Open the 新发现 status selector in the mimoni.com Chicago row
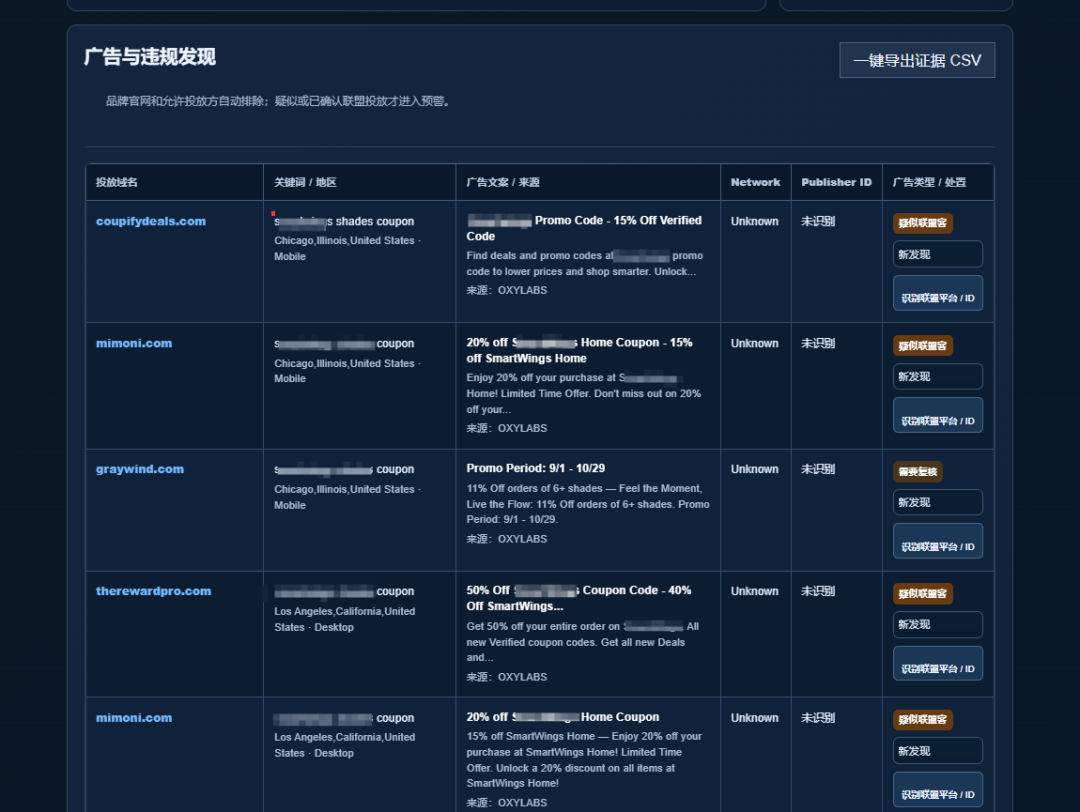1080x812 pixels. tap(937, 377)
